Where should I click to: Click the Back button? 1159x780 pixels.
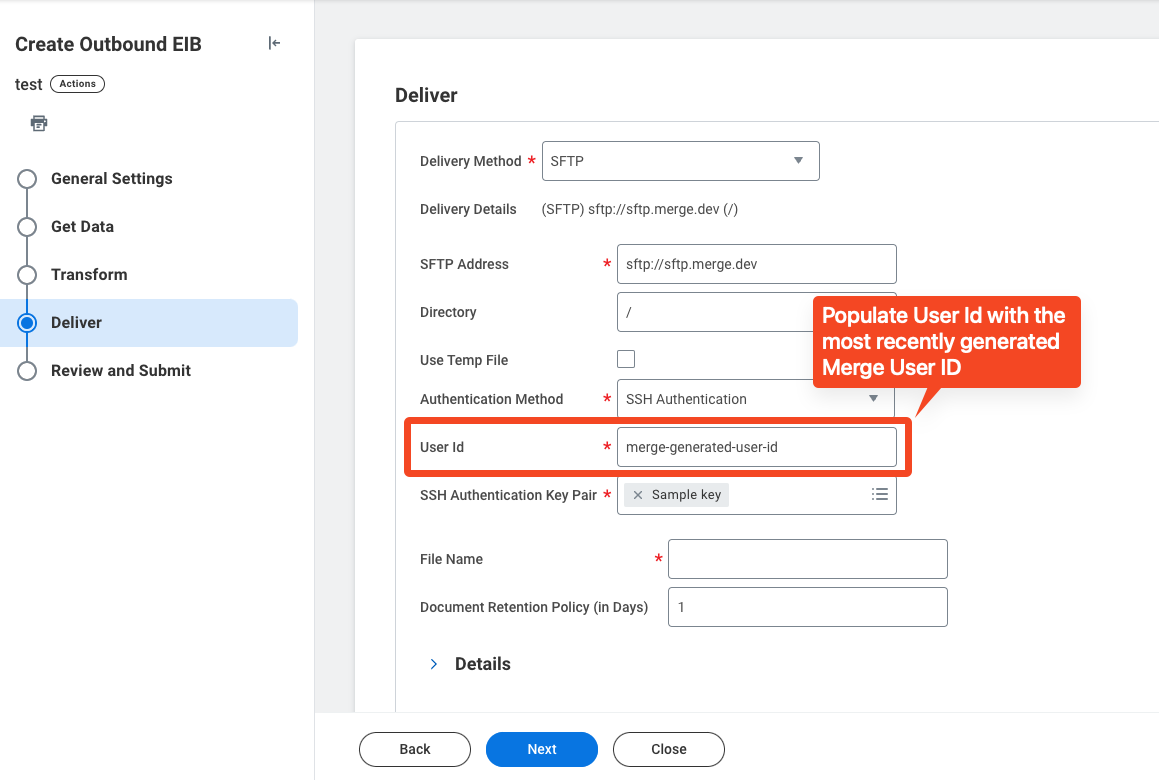tap(414, 749)
